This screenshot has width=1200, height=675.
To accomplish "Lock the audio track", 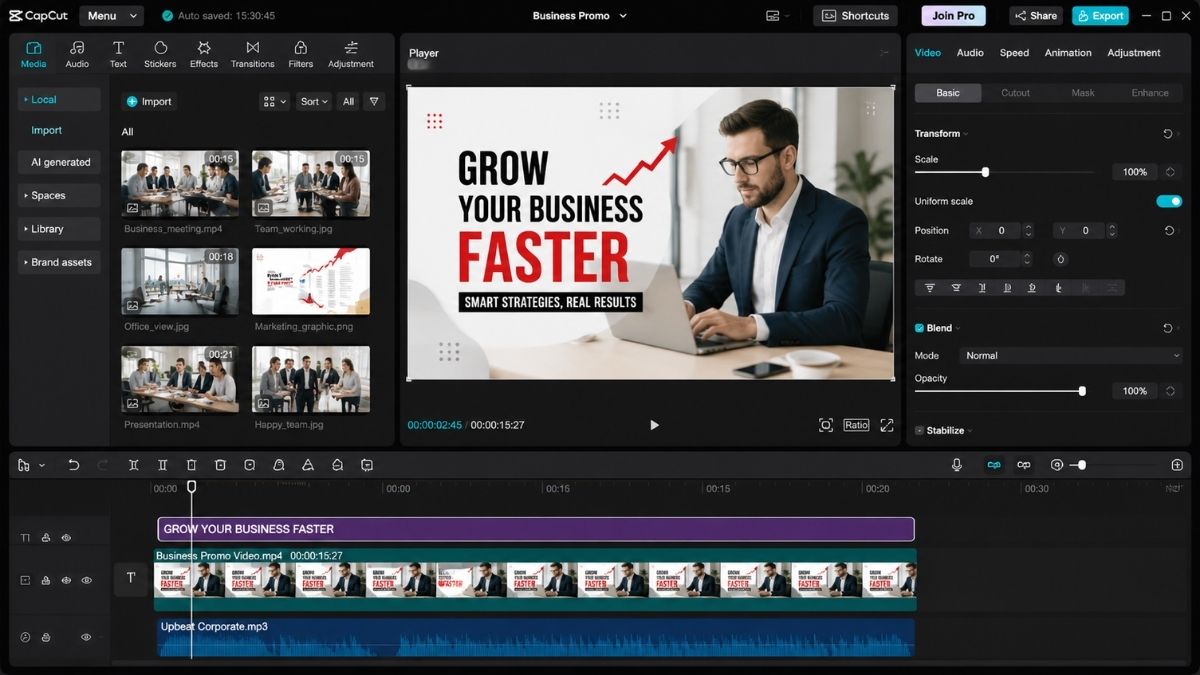I will [46, 637].
